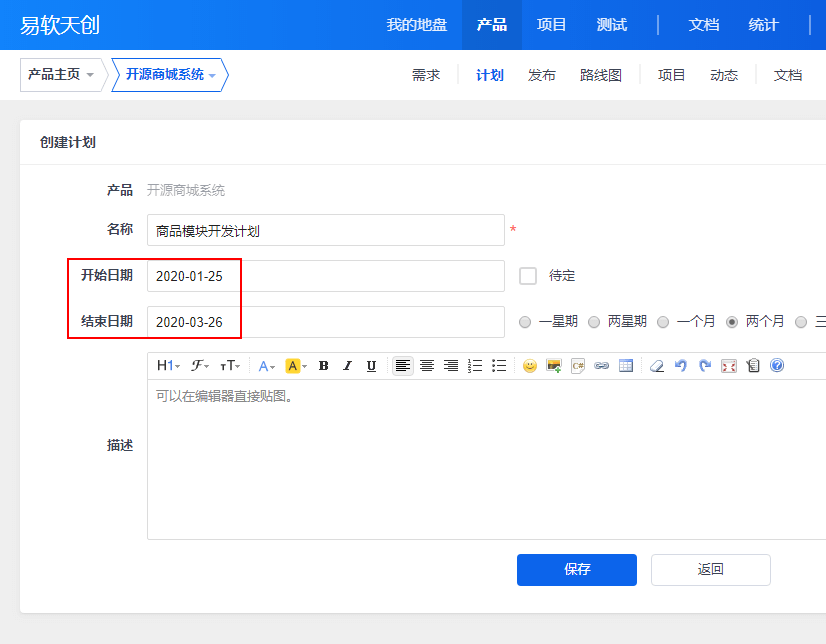Insert an image into the description

click(x=554, y=366)
